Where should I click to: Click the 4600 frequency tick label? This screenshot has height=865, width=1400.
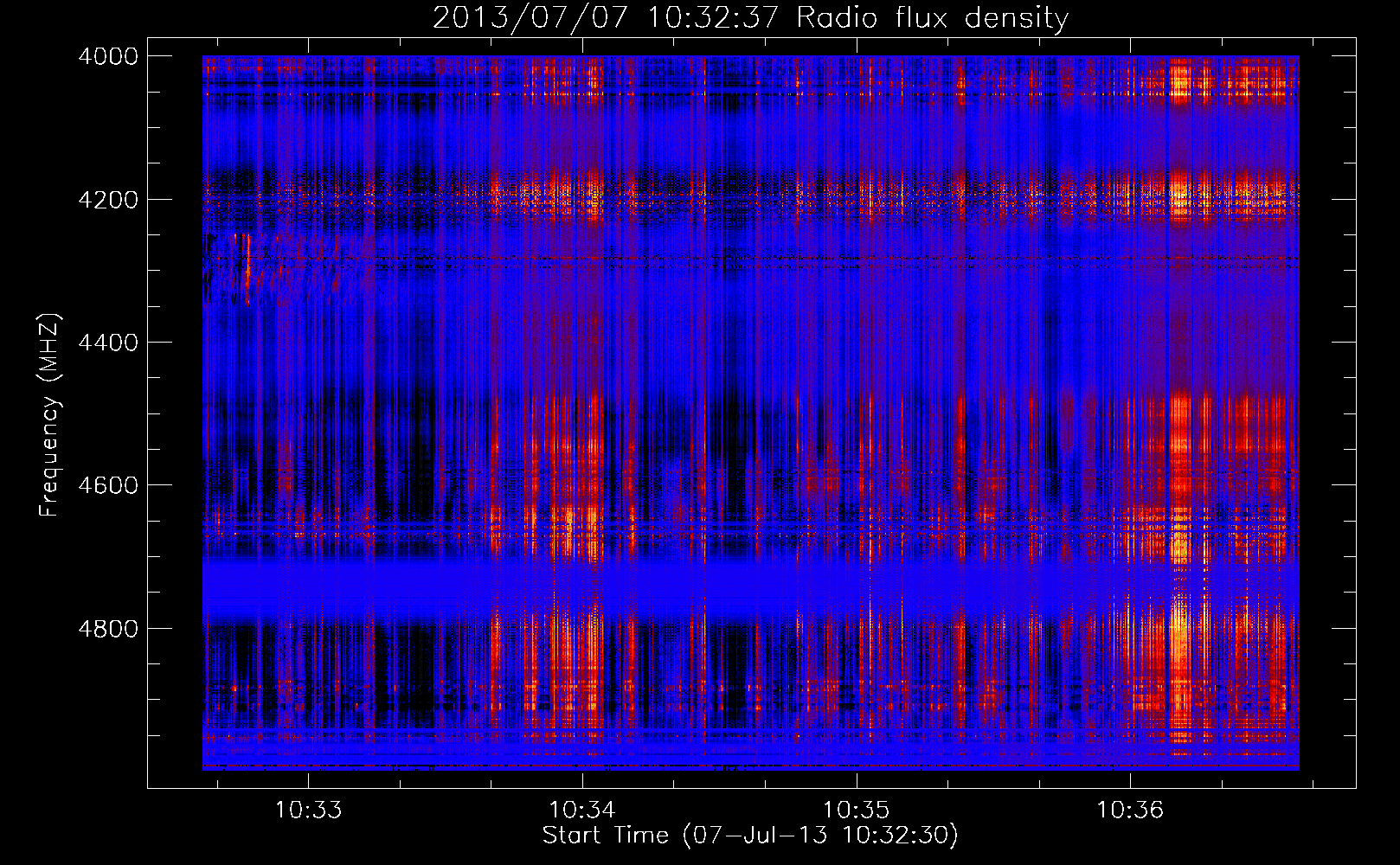108,485
